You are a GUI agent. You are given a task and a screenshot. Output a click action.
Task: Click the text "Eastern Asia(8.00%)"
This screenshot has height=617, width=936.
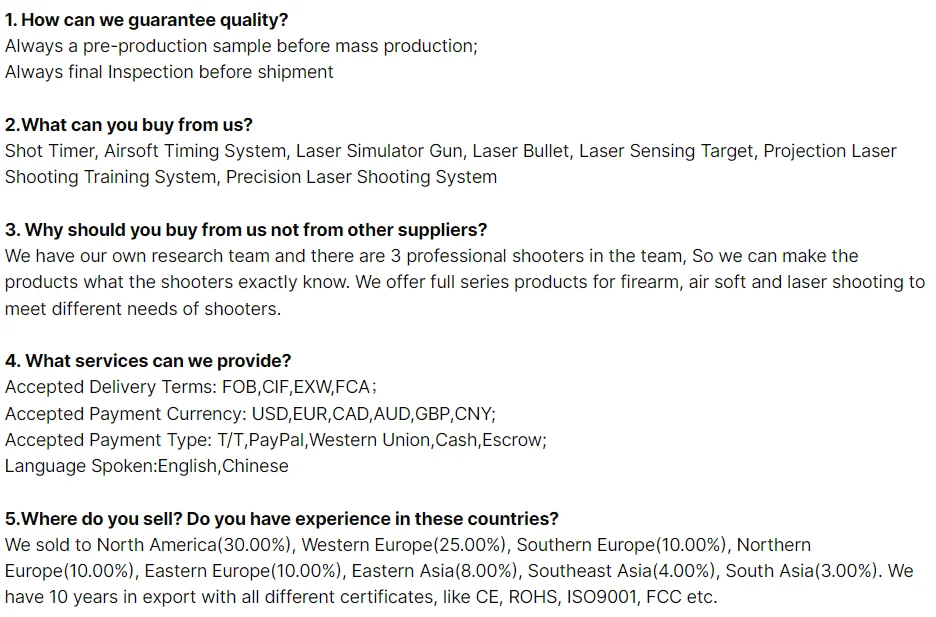[x=434, y=572]
